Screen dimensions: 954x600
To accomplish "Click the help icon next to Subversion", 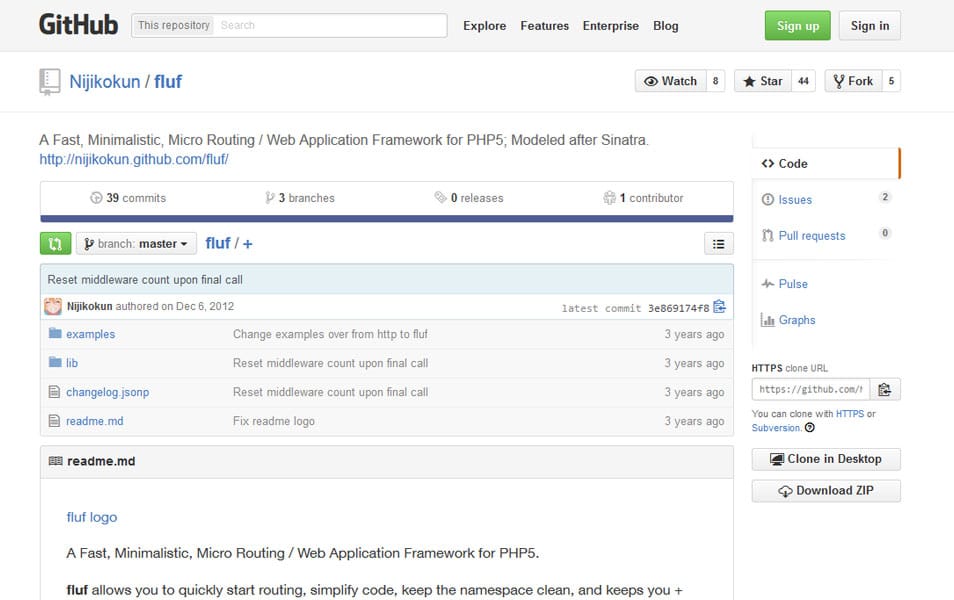I will (810, 428).
